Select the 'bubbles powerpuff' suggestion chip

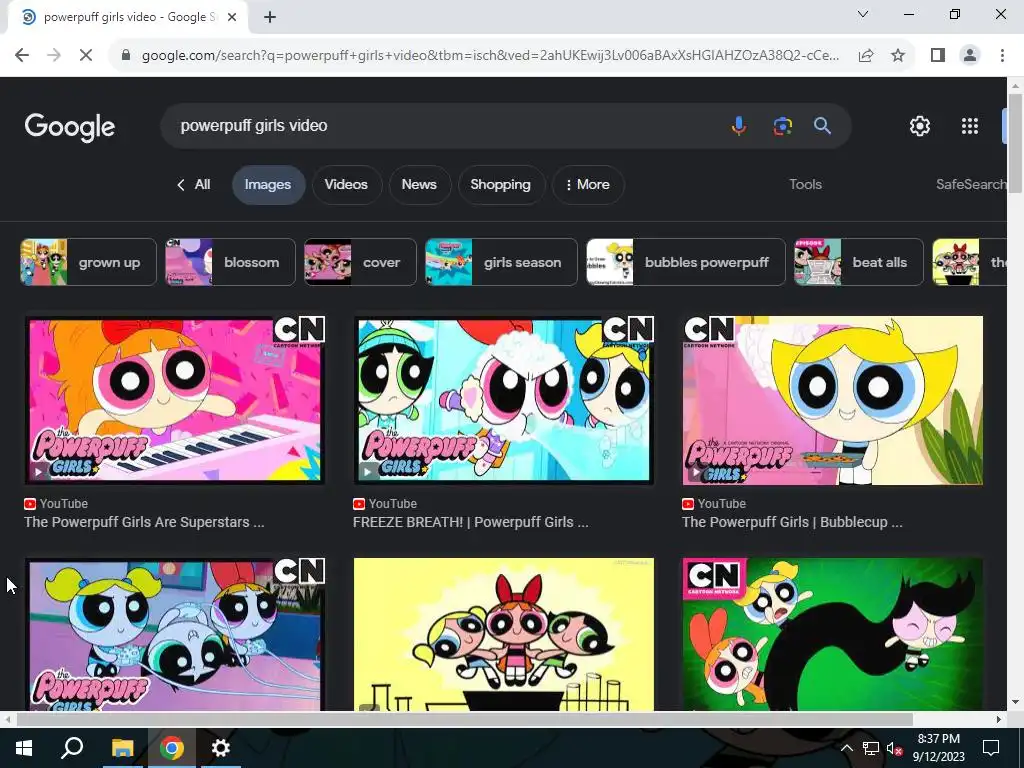pyautogui.click(x=686, y=262)
